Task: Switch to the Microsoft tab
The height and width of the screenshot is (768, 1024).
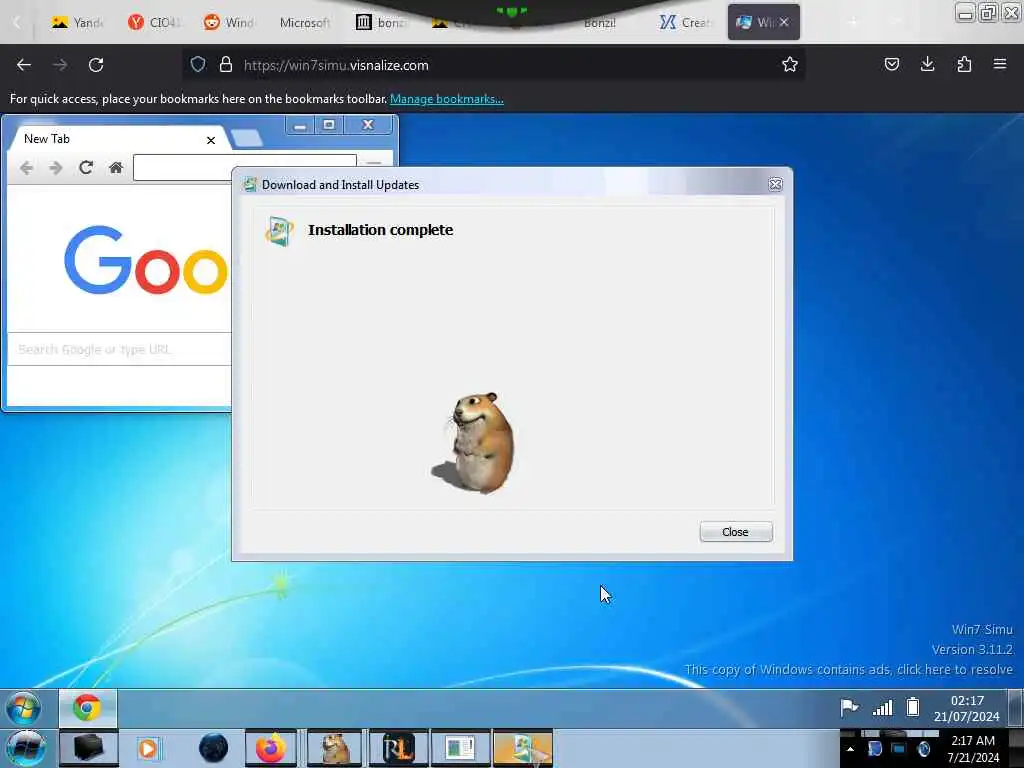Action: click(304, 22)
